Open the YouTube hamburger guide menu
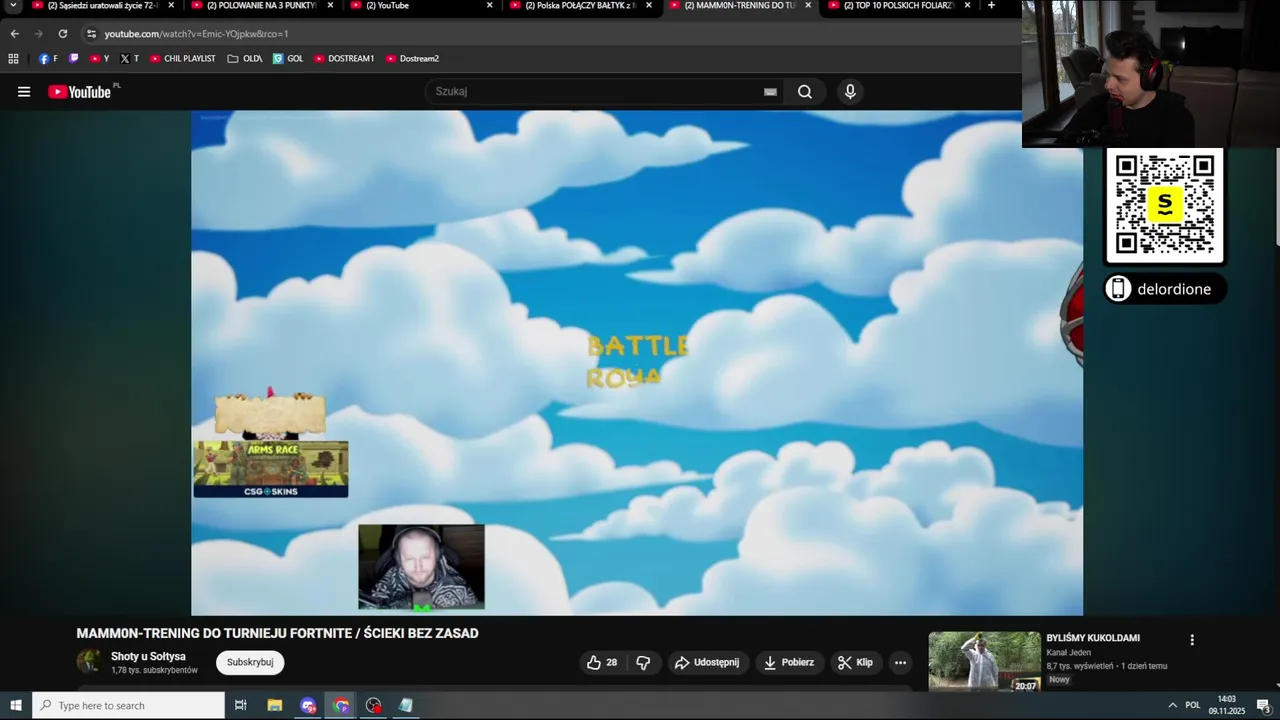This screenshot has width=1280, height=720. (x=24, y=92)
